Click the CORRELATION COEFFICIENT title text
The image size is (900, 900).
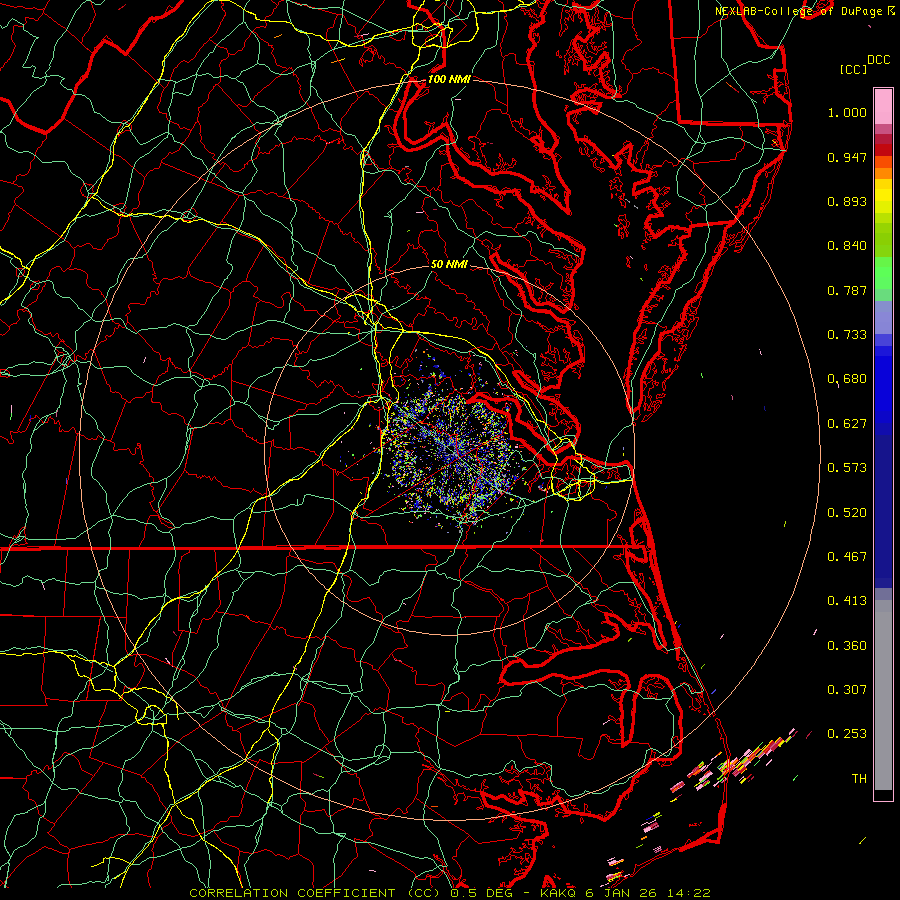click(292, 893)
